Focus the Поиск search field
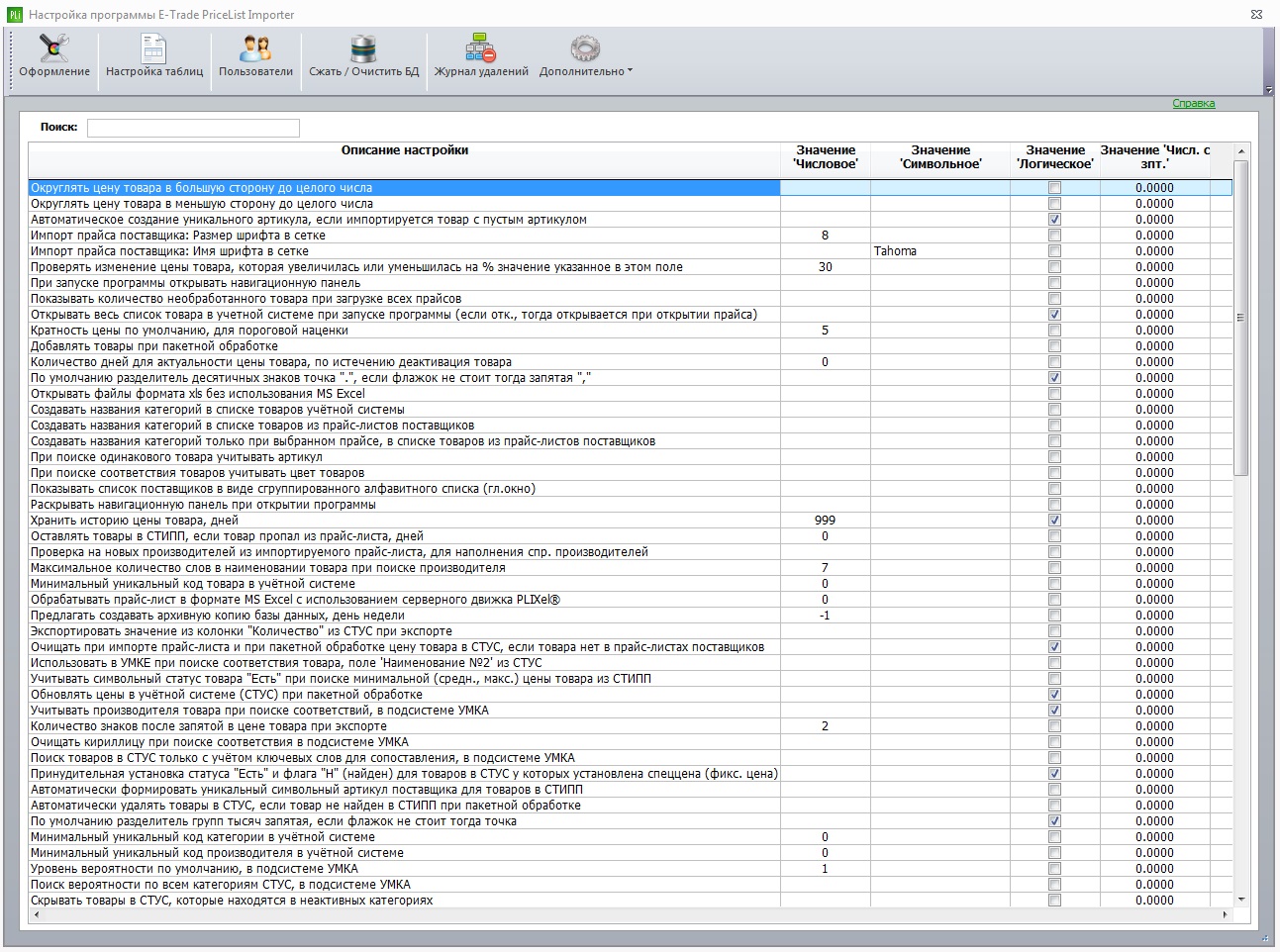 pyautogui.click(x=193, y=128)
